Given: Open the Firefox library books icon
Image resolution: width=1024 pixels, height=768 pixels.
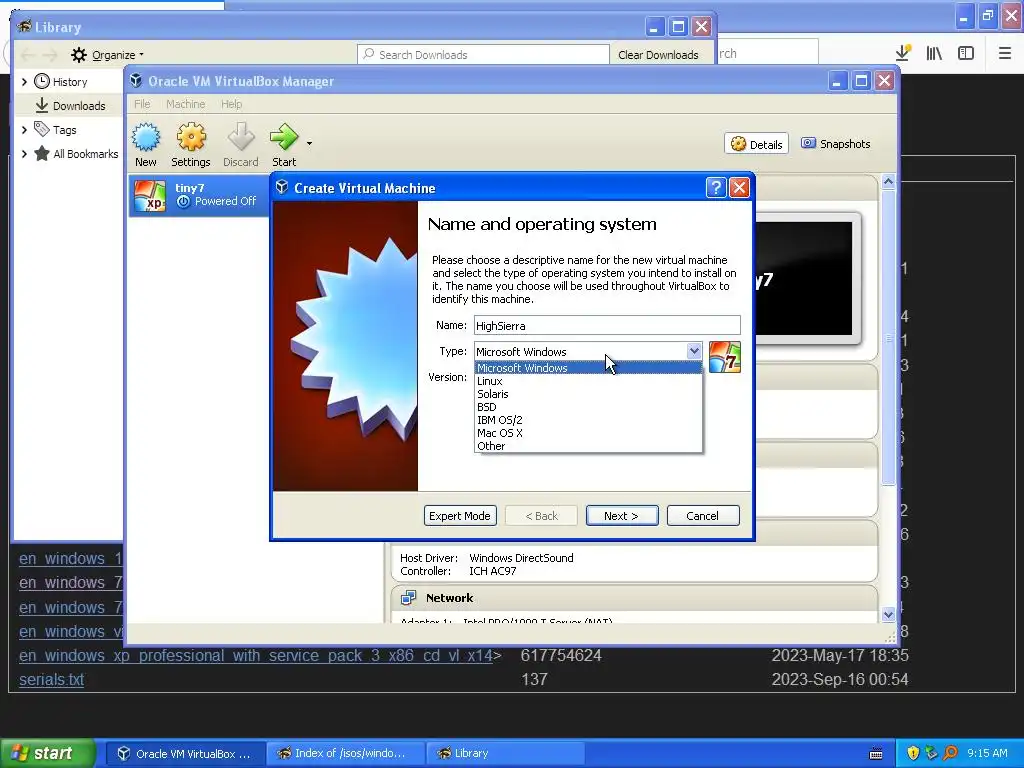Looking at the screenshot, I should point(935,54).
